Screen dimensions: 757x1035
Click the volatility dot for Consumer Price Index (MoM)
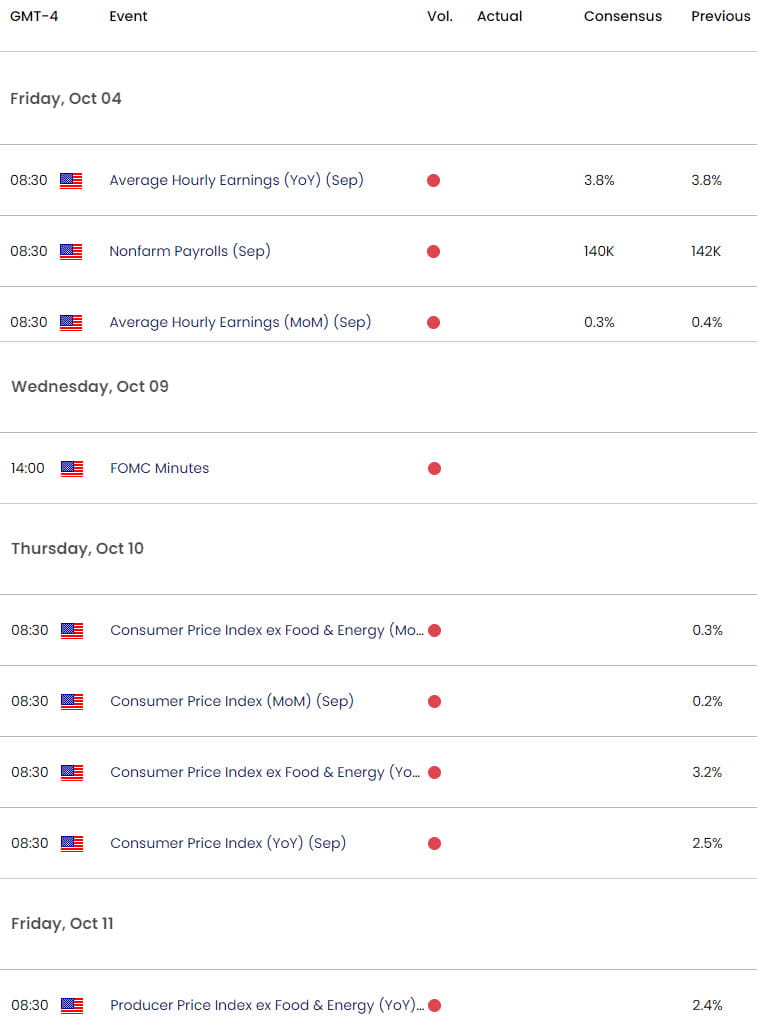pos(433,701)
